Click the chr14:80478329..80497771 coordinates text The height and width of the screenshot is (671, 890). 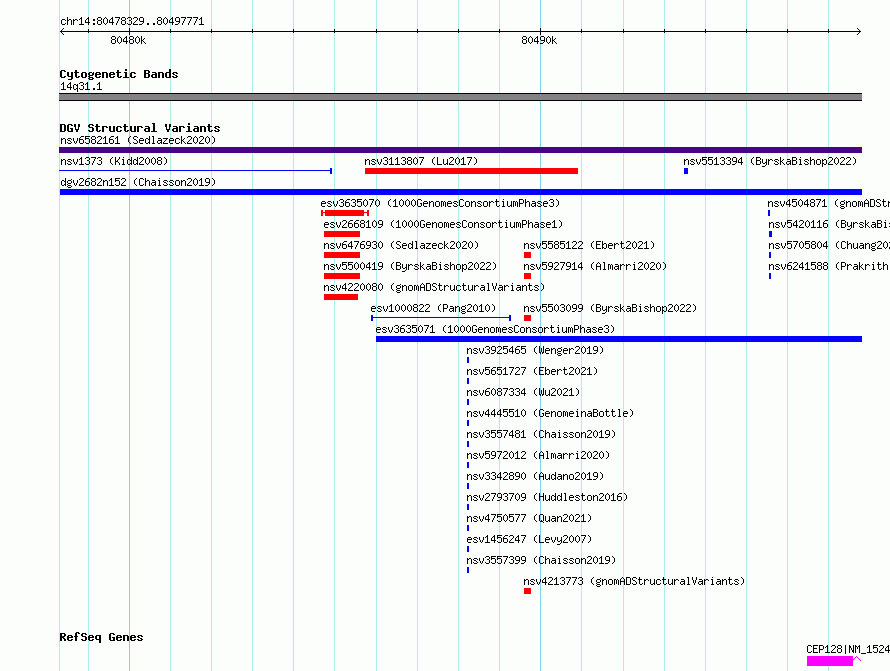132,21
